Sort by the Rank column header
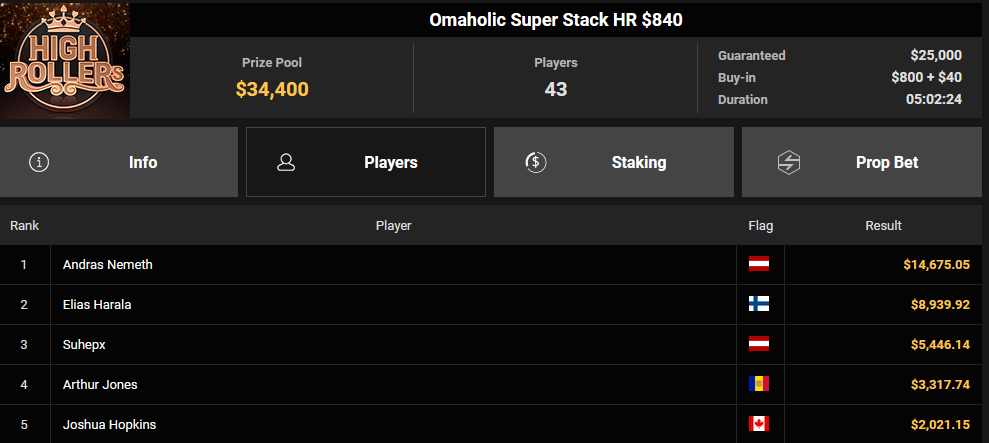 click(x=24, y=226)
